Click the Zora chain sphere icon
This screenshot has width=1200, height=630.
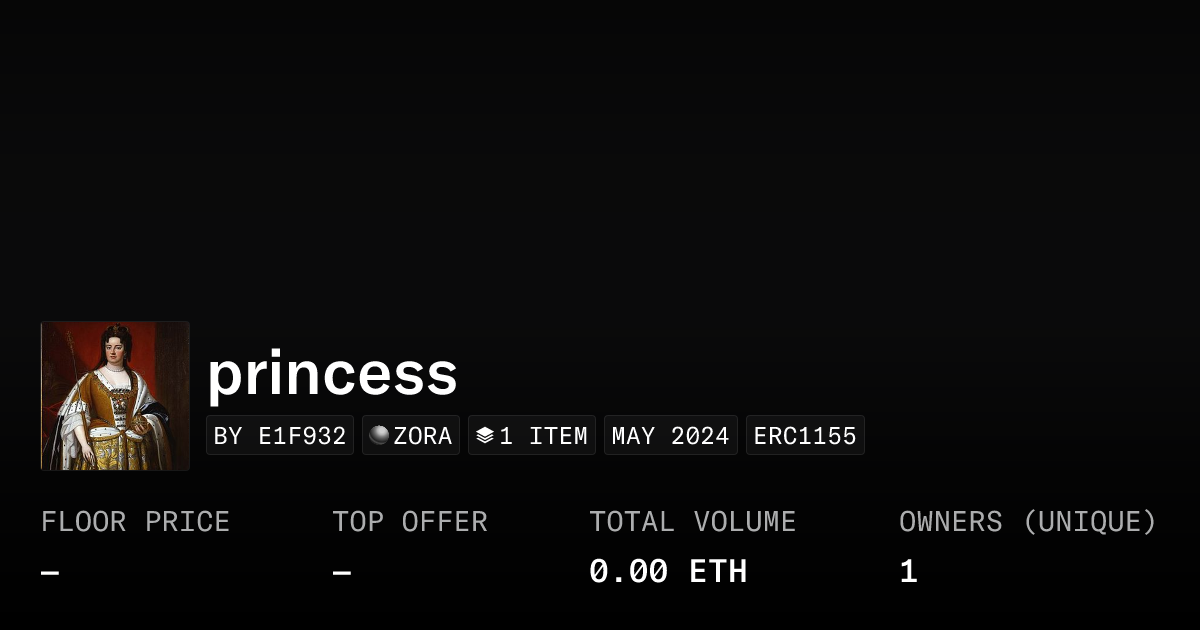tap(379, 435)
